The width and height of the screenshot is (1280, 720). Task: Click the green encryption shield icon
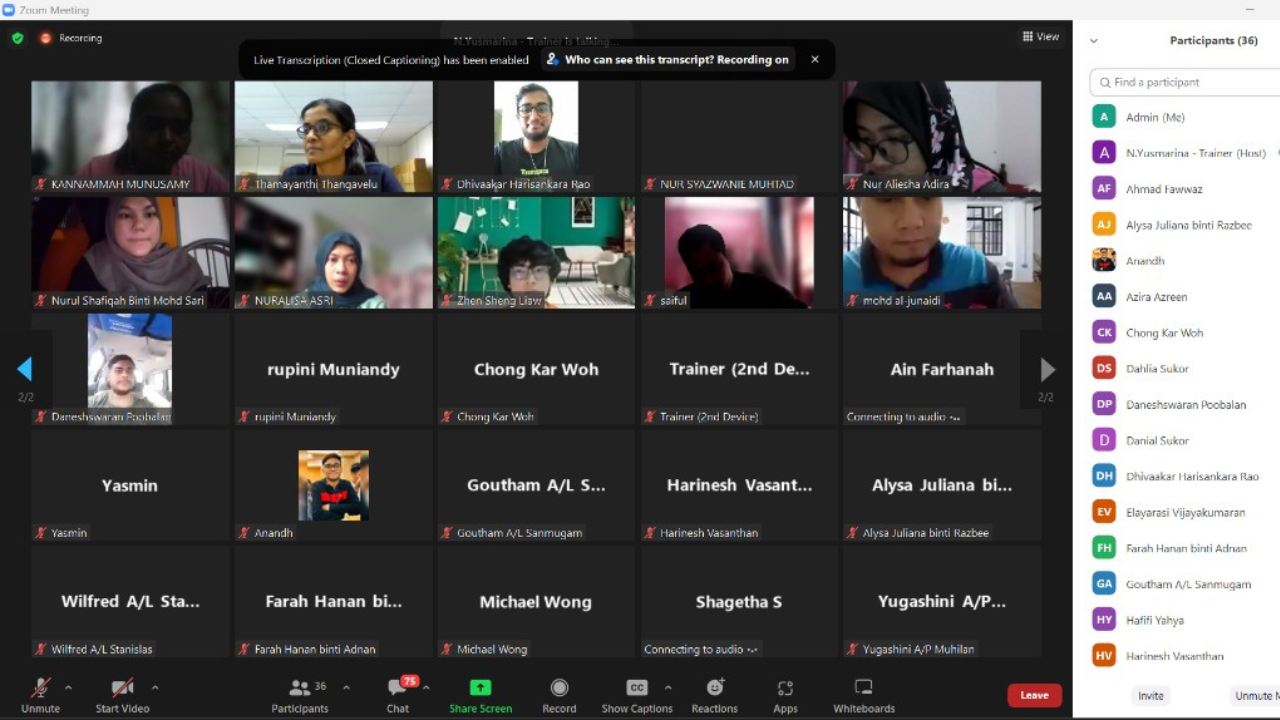(x=18, y=38)
